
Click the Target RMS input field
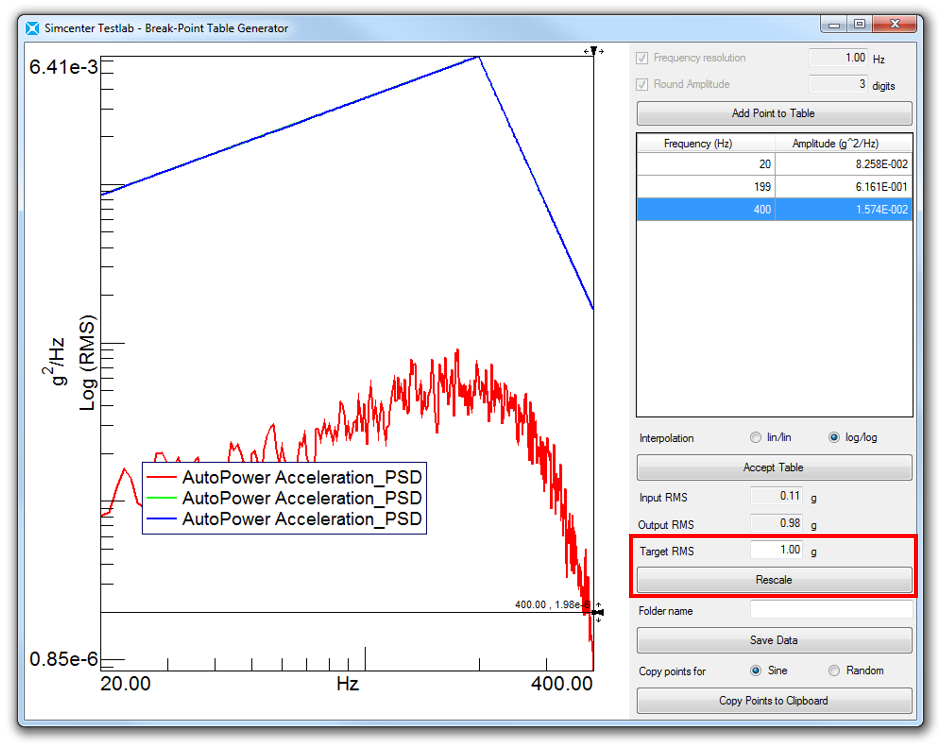(776, 550)
